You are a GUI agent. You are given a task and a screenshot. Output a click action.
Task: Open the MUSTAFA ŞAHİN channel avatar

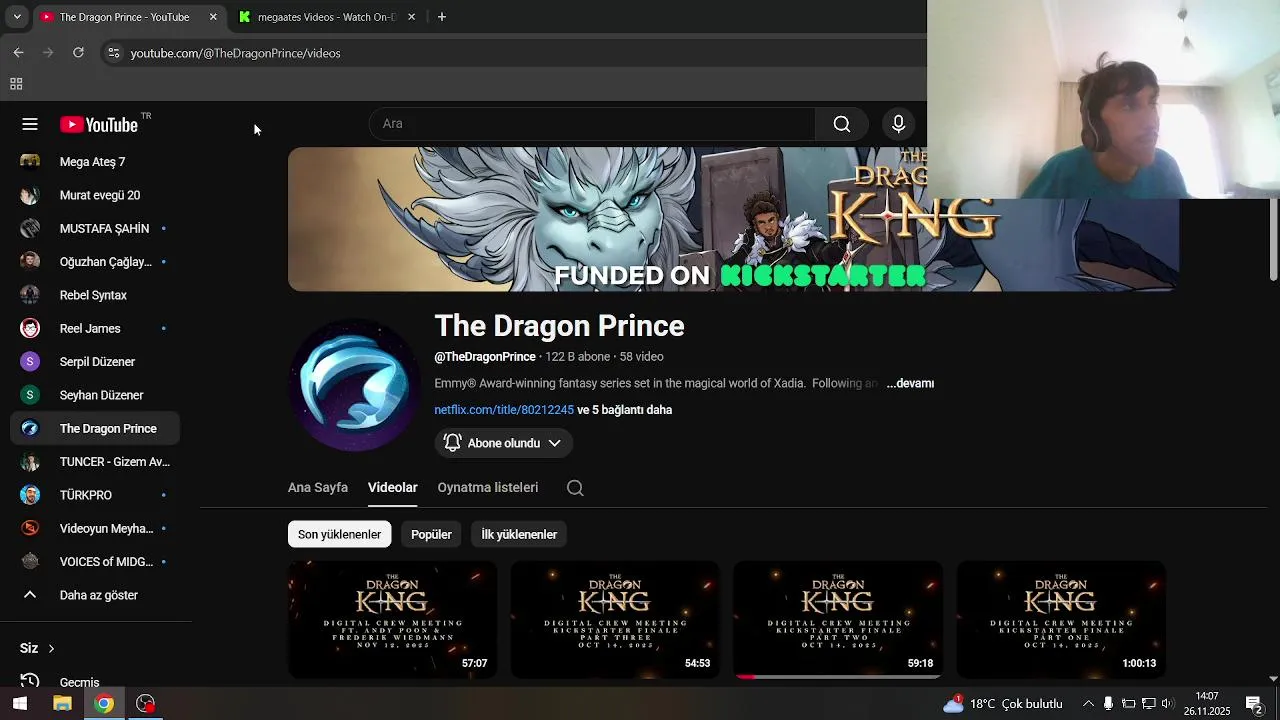[x=30, y=228]
